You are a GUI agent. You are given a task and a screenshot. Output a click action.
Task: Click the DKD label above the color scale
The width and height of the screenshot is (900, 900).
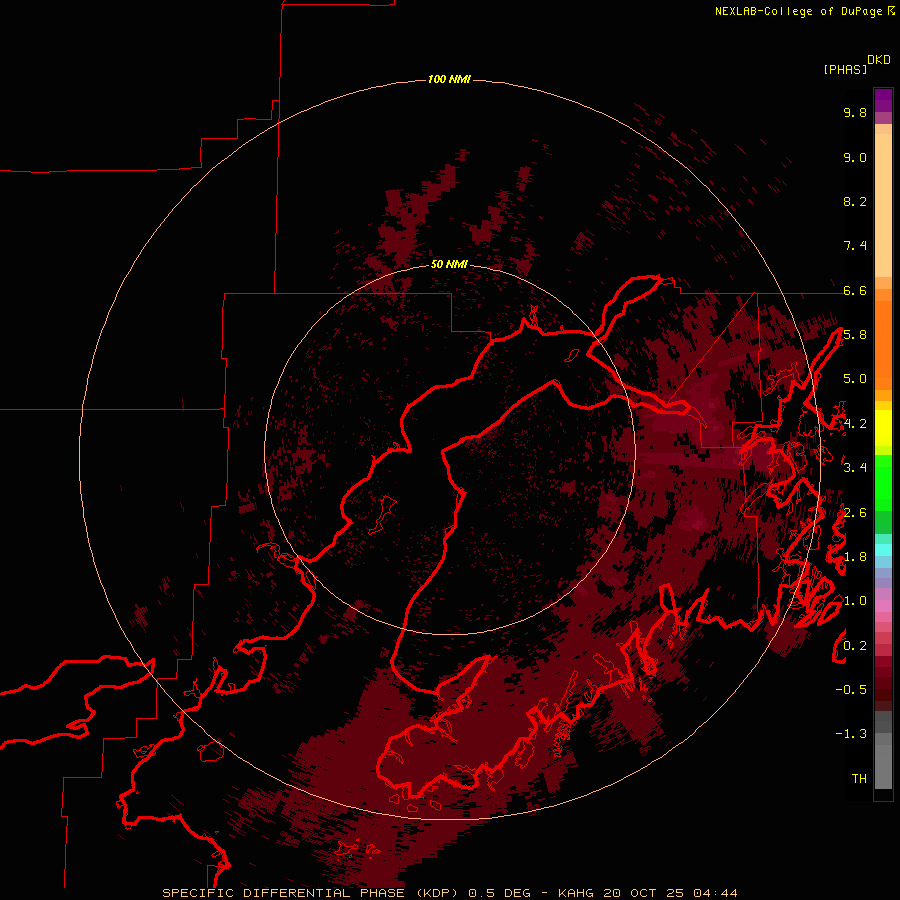(x=879, y=60)
